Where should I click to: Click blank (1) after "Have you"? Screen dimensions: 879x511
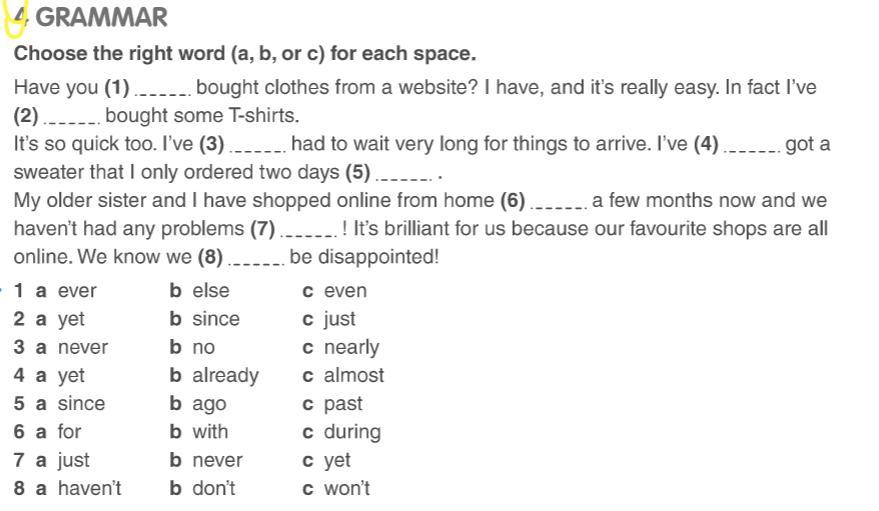[x=163, y=89]
